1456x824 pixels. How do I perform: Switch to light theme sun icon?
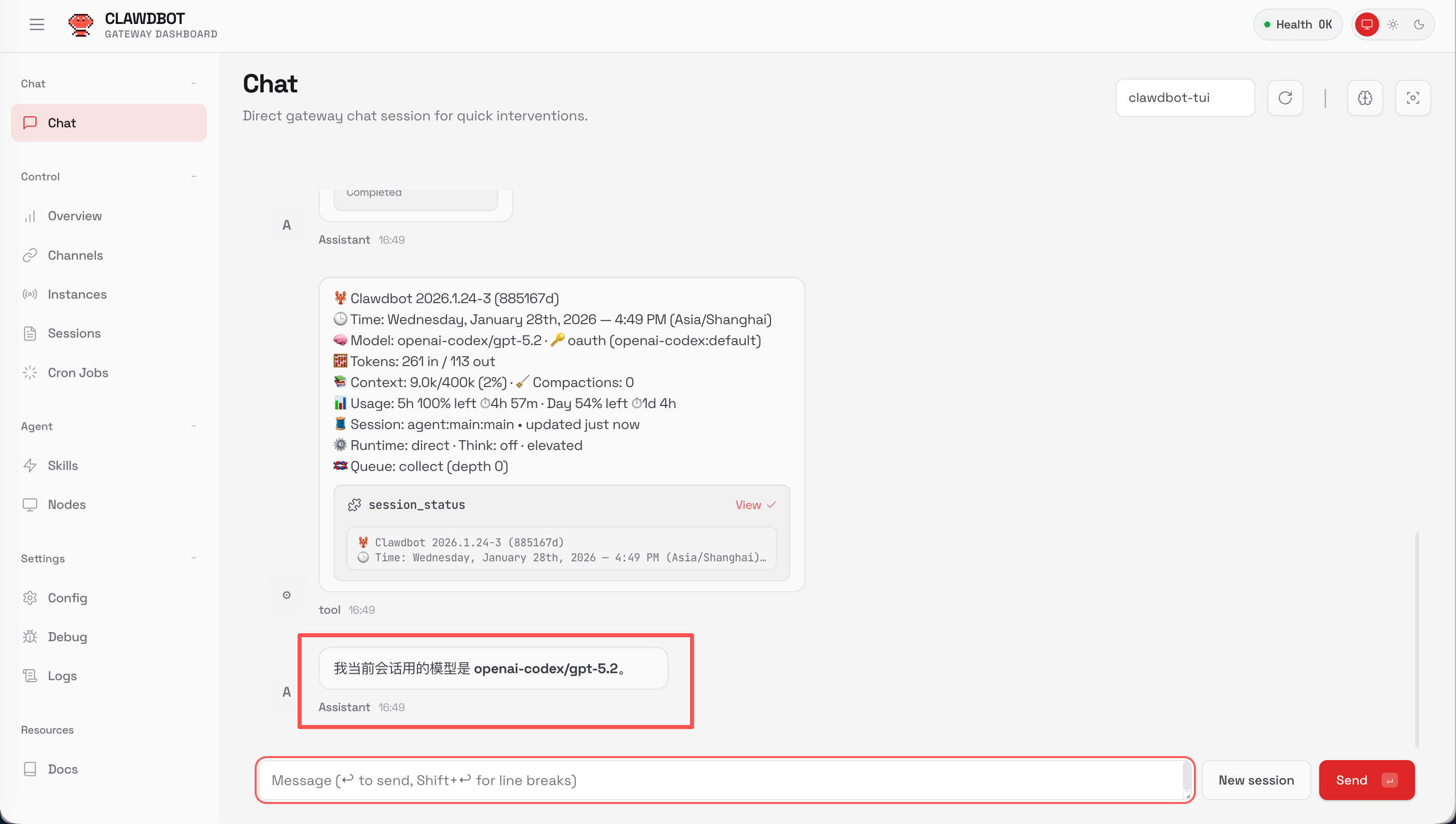(x=1393, y=24)
